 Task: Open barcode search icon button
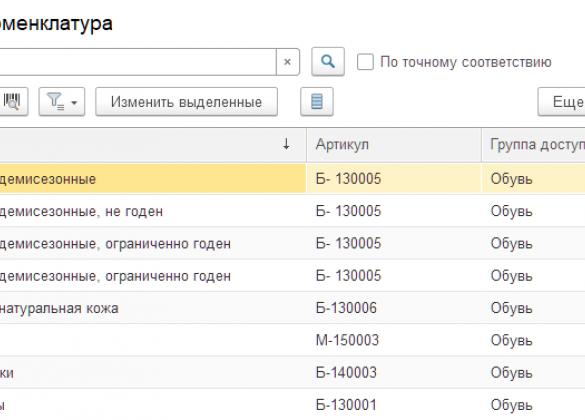pos(12,101)
